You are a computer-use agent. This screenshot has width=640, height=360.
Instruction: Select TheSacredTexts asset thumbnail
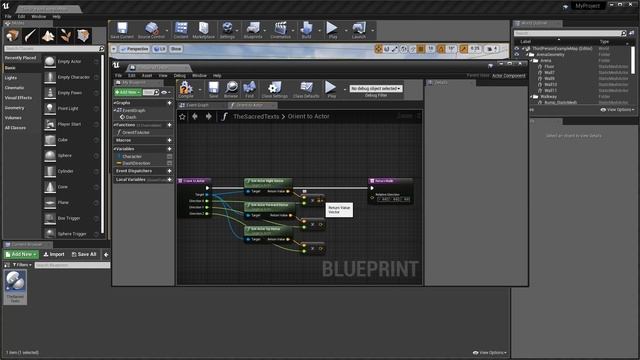click(x=15, y=287)
